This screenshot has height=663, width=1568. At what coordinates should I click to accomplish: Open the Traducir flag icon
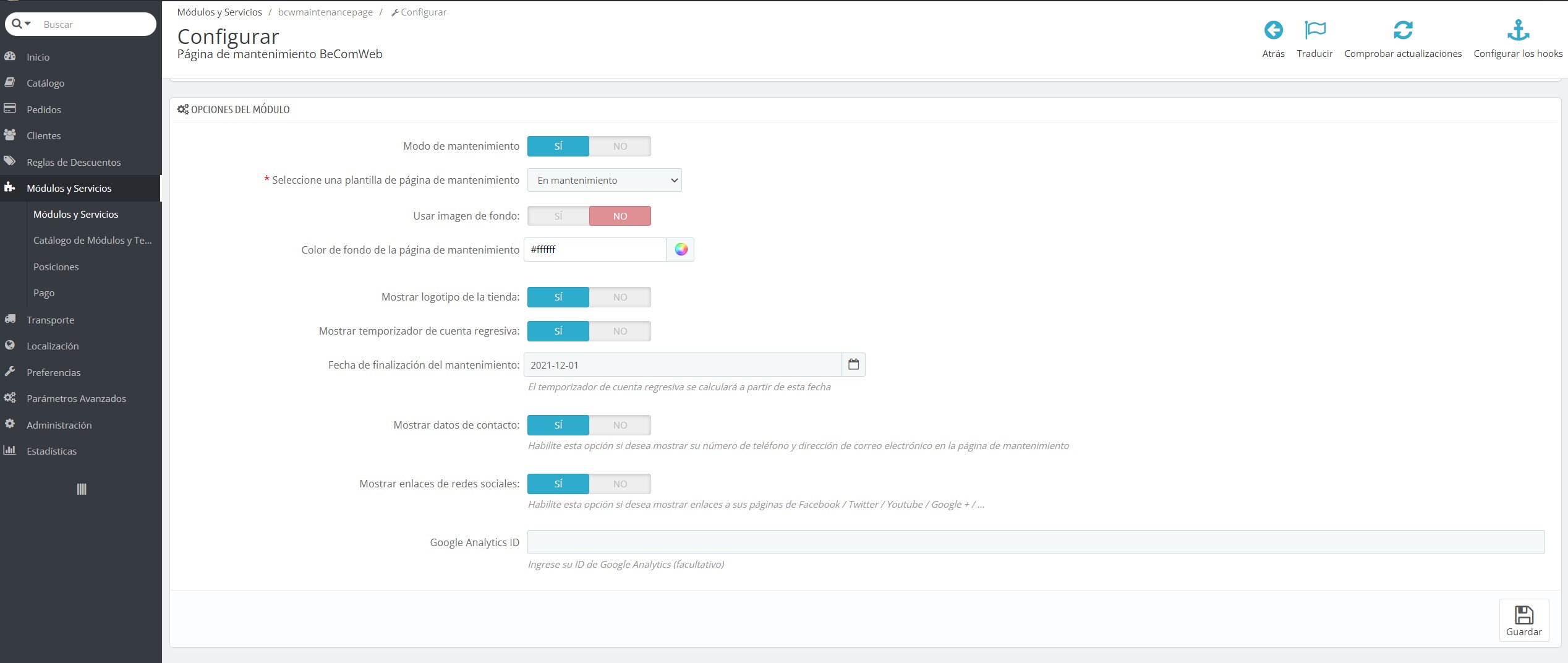click(x=1314, y=30)
